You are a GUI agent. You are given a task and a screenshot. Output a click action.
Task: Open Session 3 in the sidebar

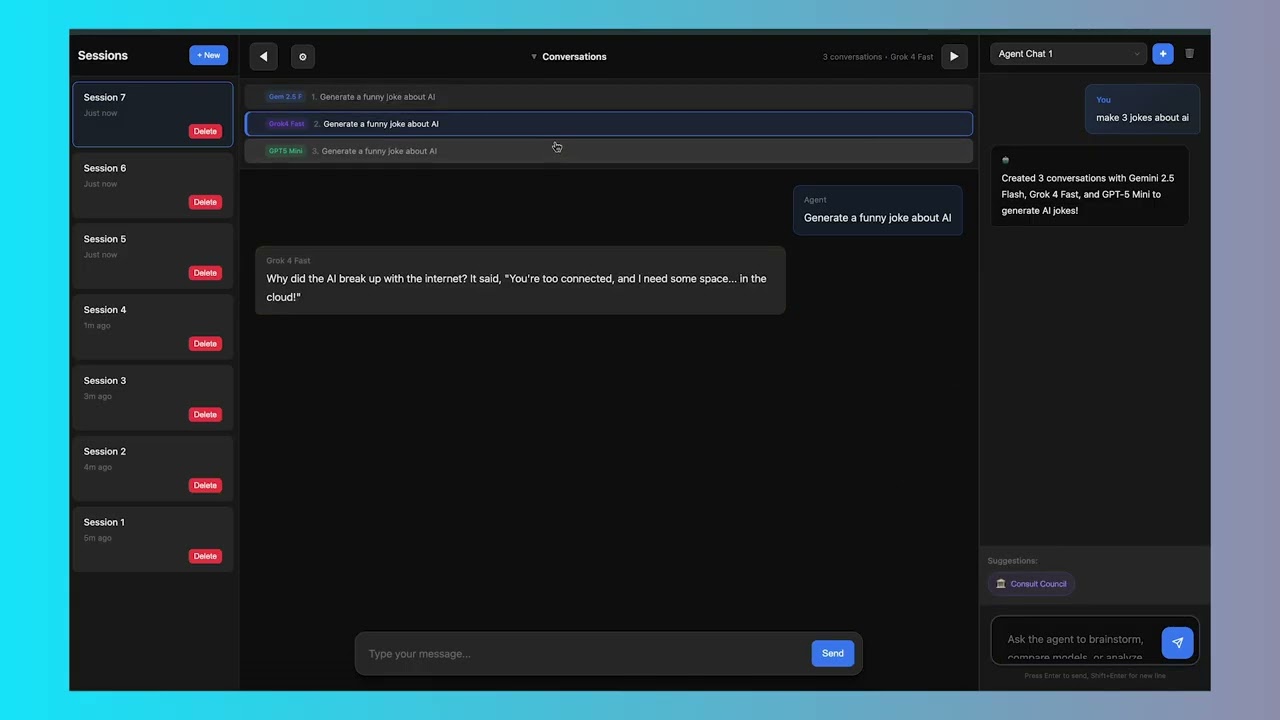click(152, 398)
